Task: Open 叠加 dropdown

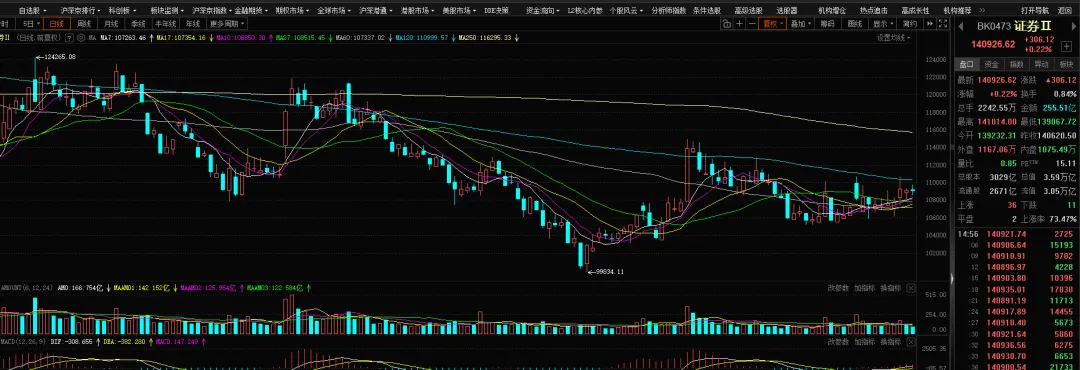Action: (801, 23)
